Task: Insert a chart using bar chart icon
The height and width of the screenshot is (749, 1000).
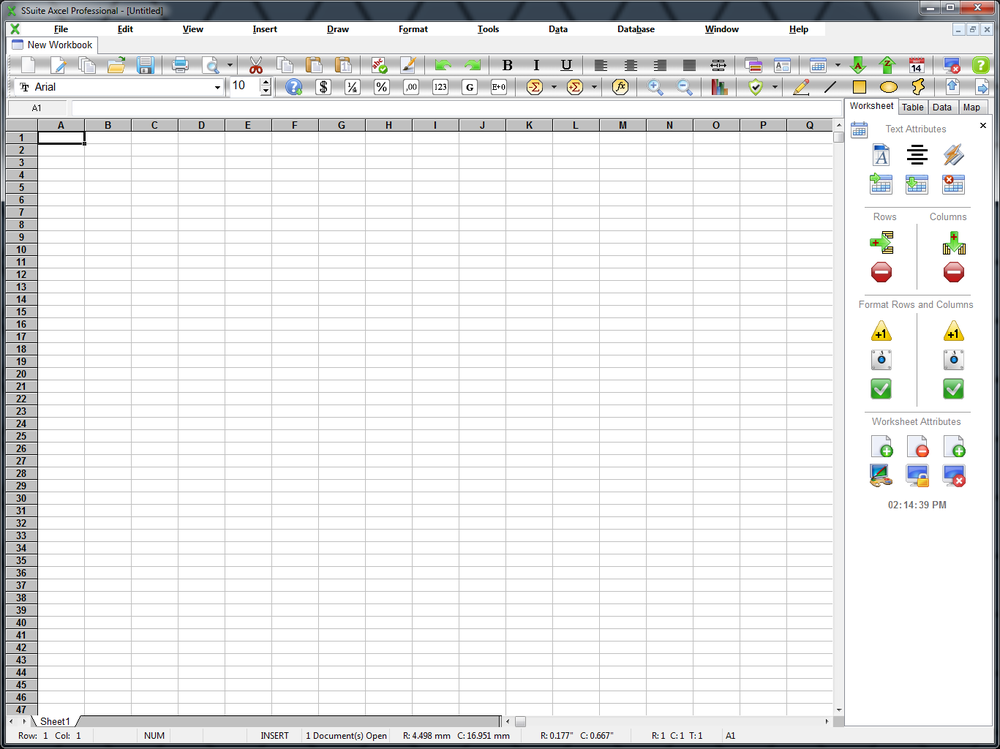Action: [719, 87]
